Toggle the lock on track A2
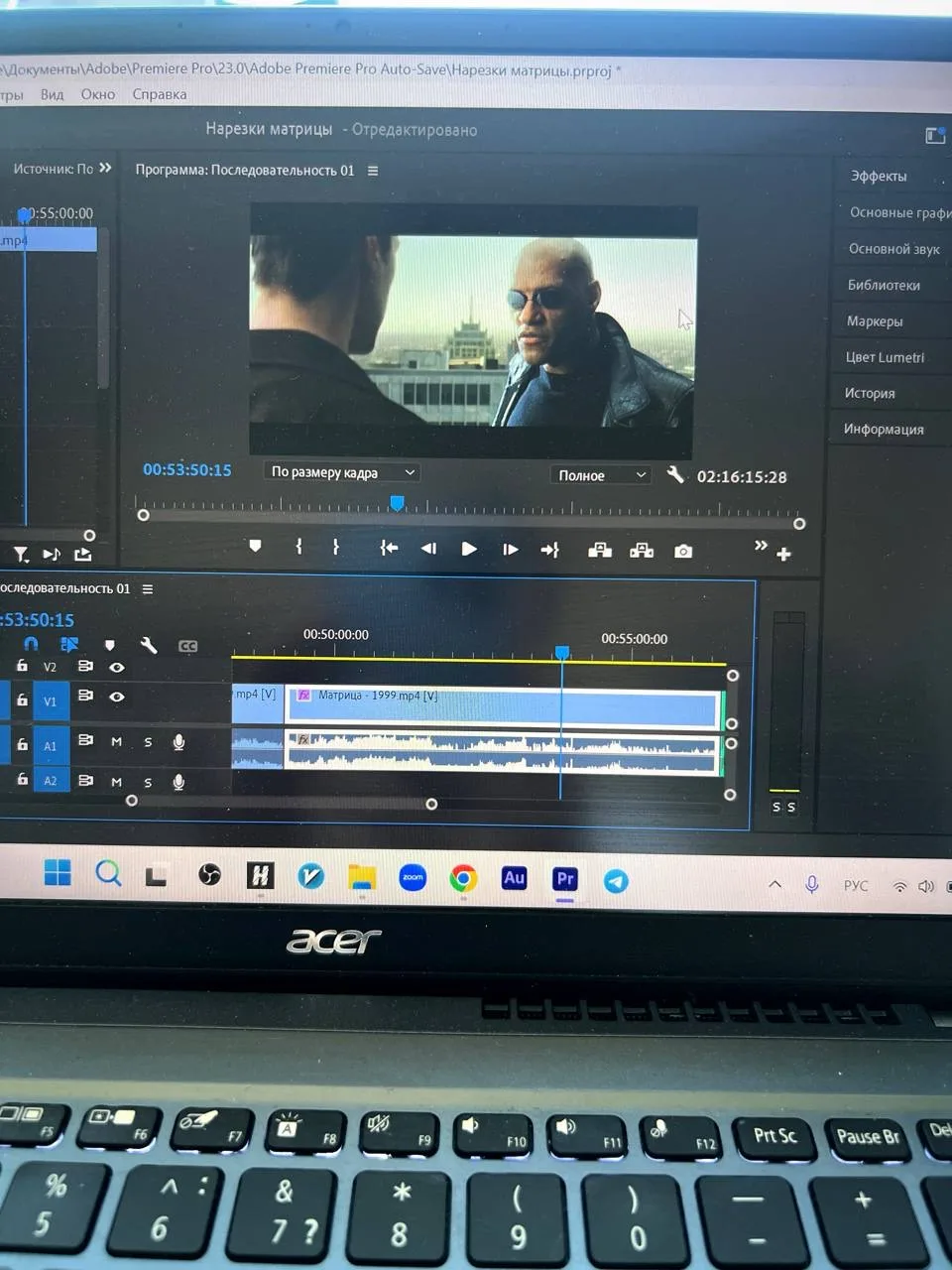Viewport: 952px width, 1270px height. click(x=22, y=780)
